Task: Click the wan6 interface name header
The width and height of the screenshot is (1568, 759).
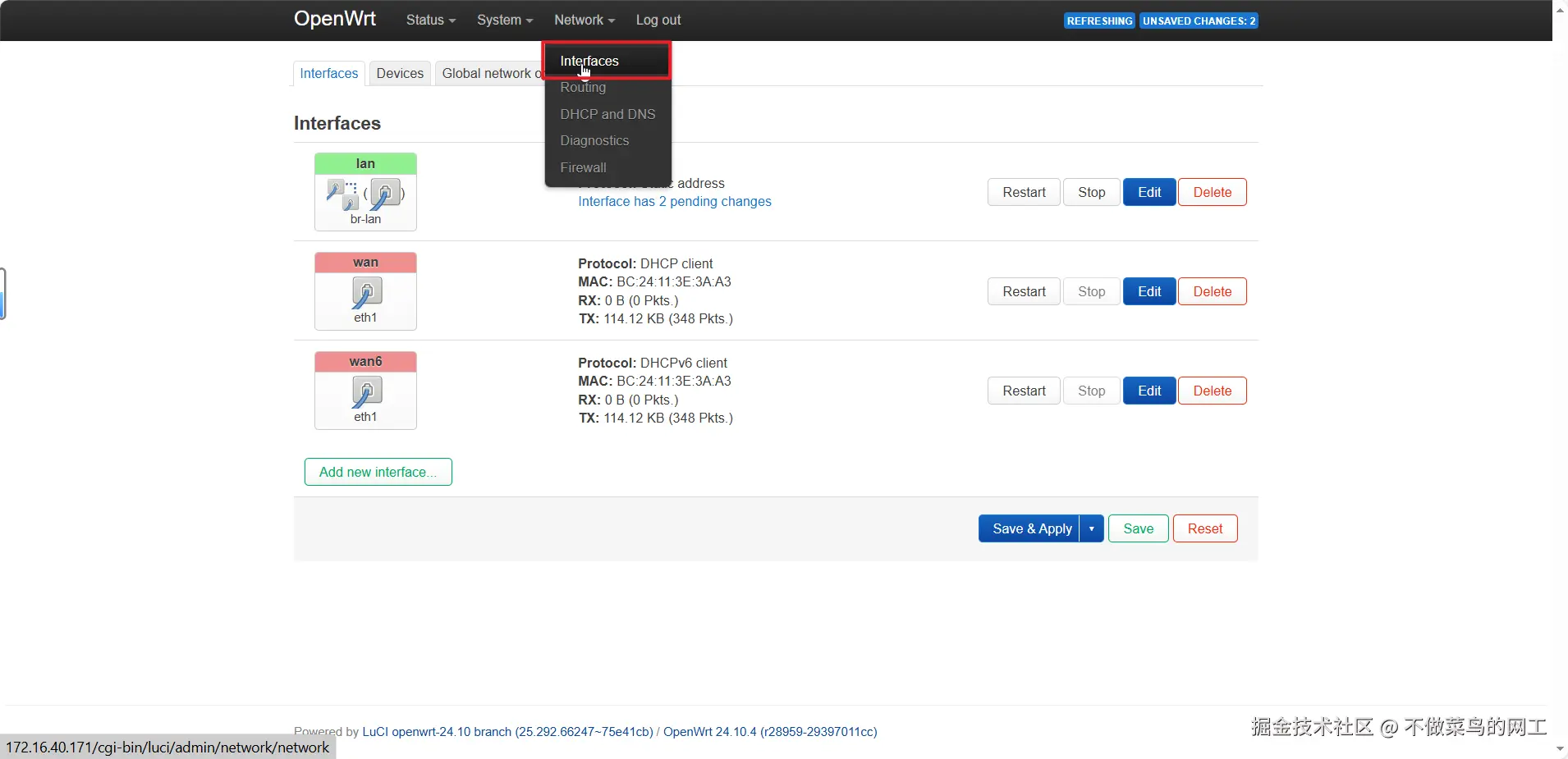Action: point(365,362)
